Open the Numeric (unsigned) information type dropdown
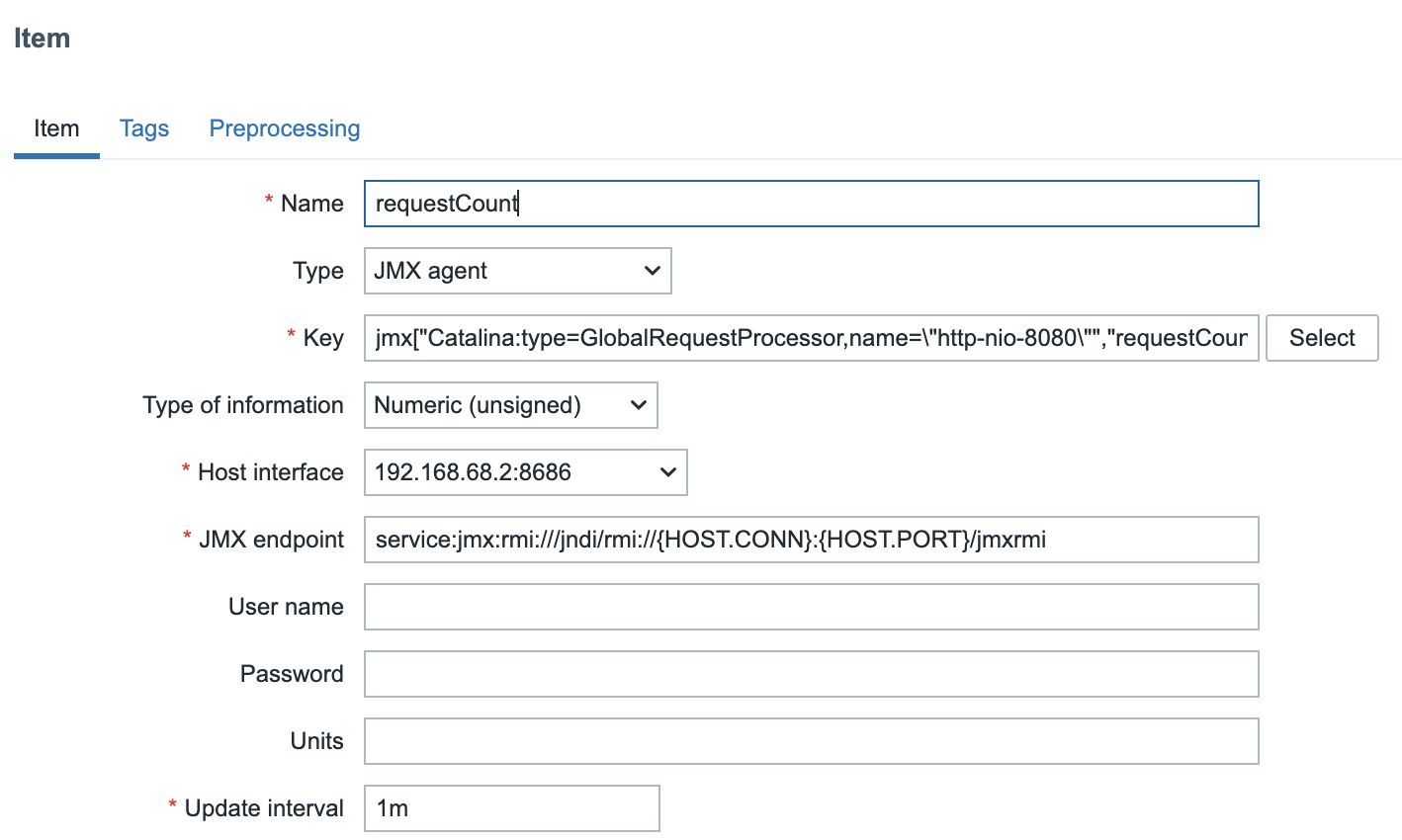The height and width of the screenshot is (840, 1402). [510, 405]
